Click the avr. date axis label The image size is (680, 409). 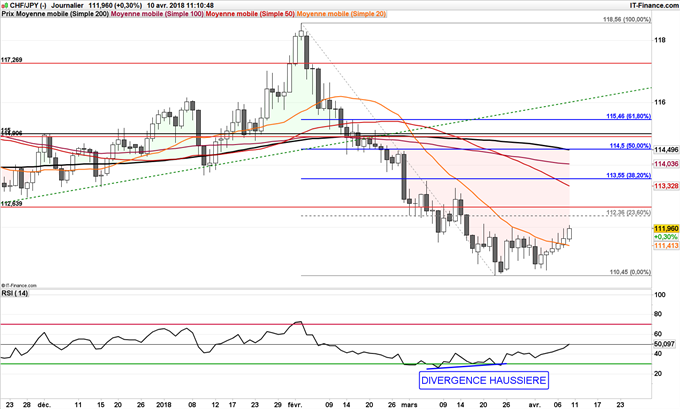[534, 405]
